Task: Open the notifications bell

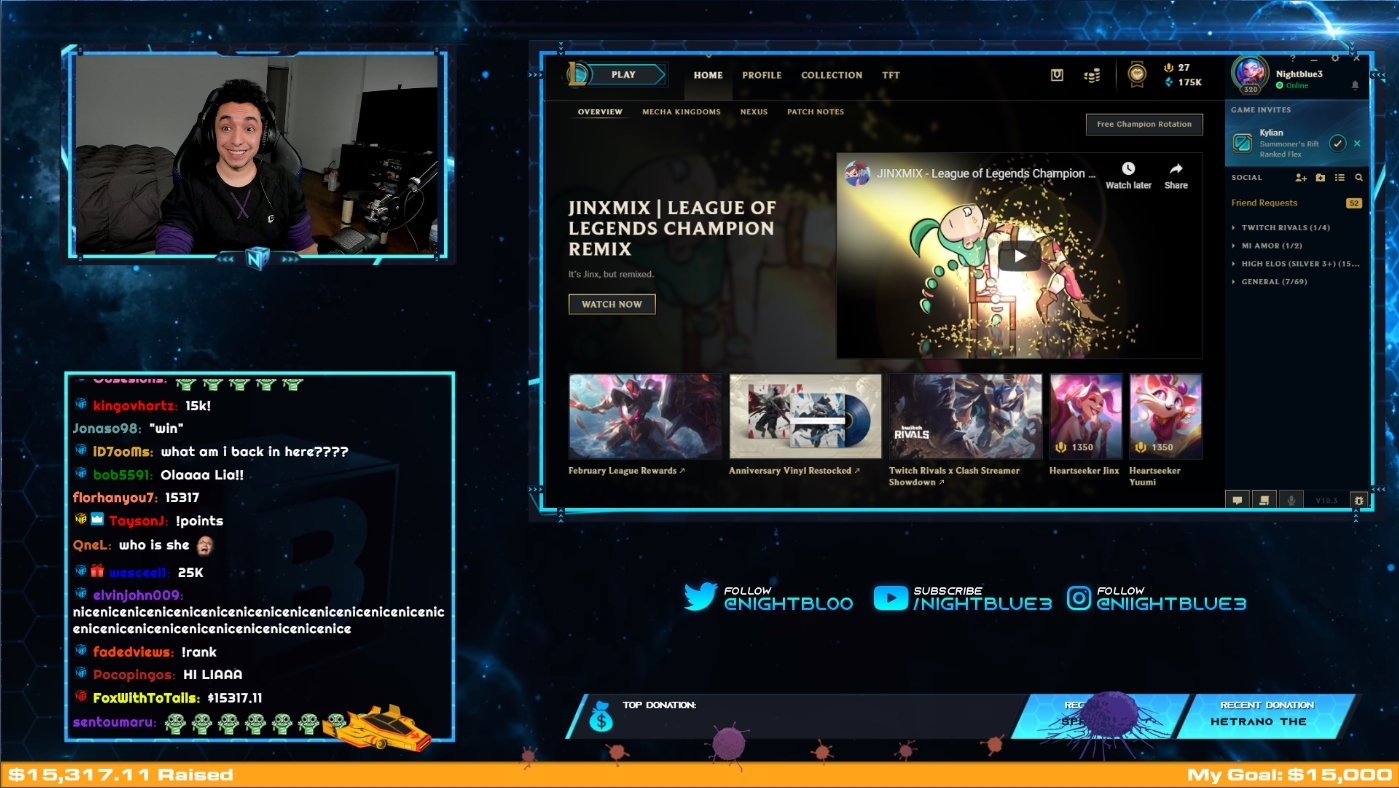Action: click(1355, 86)
